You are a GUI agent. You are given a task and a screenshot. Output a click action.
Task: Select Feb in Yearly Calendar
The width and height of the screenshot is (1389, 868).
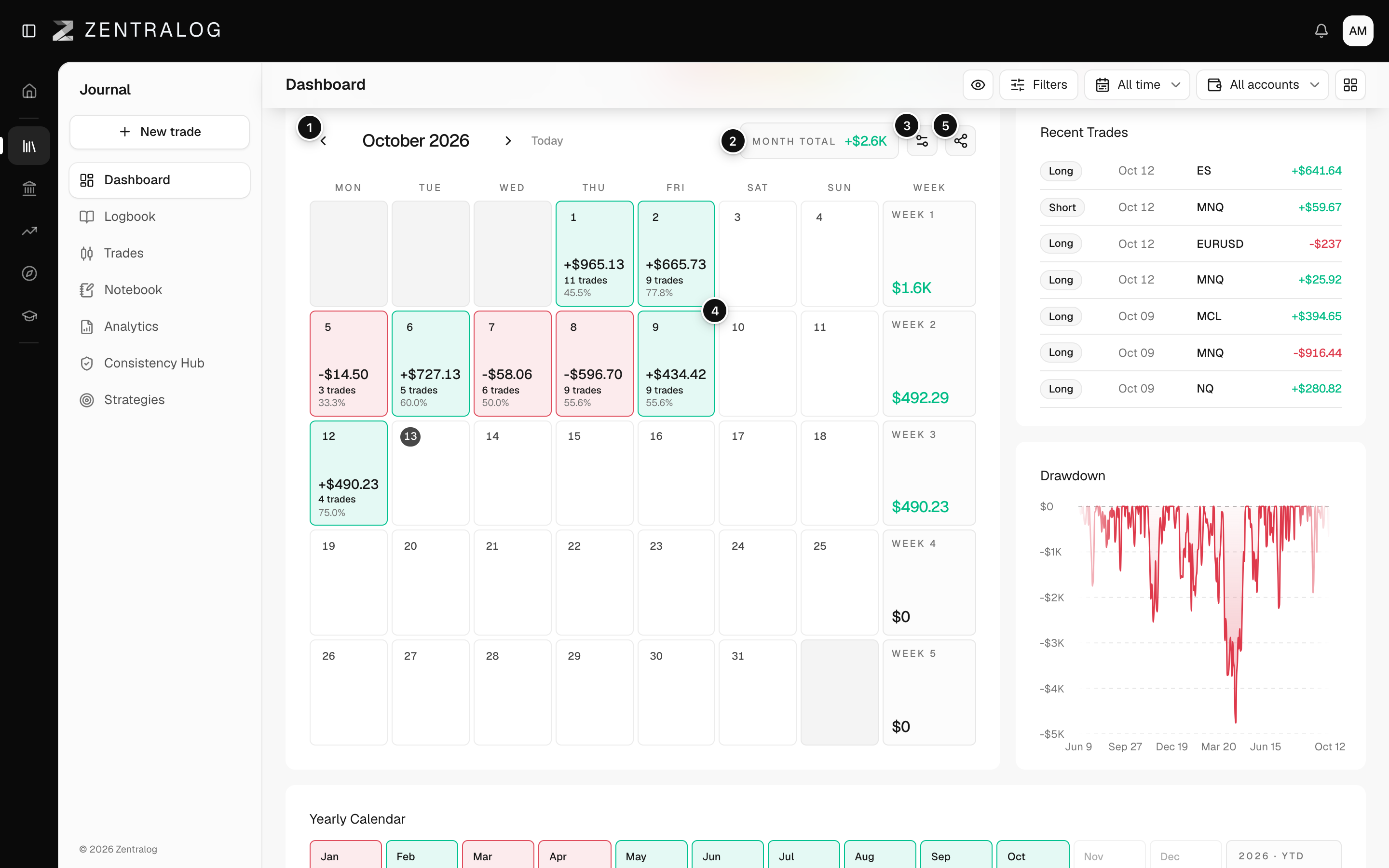tap(422, 855)
